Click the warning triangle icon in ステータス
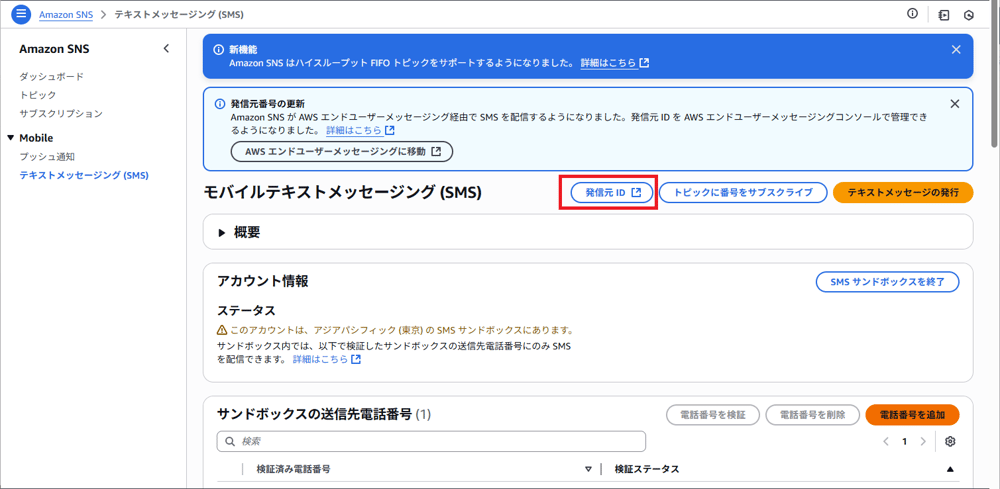Screen dimensions: 1000x489 (x=222, y=331)
